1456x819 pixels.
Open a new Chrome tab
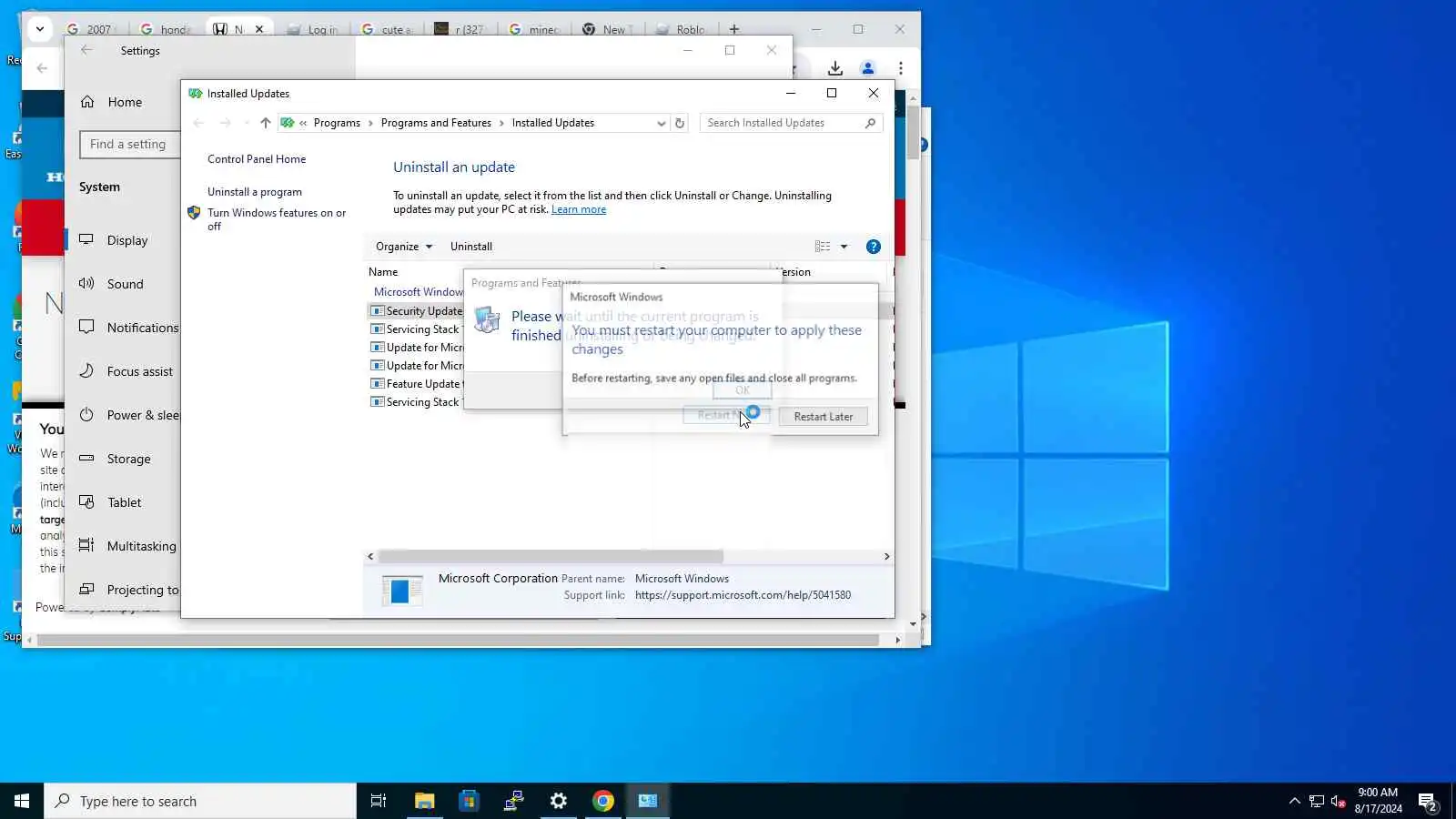tap(734, 29)
